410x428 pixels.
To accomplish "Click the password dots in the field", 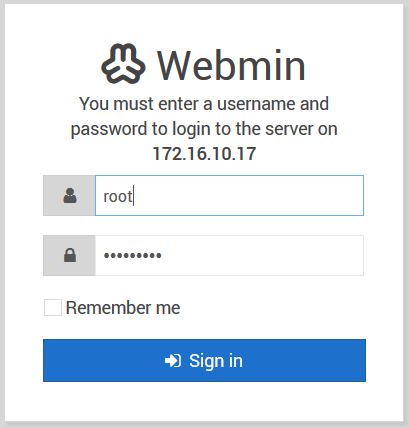I will click(133, 256).
